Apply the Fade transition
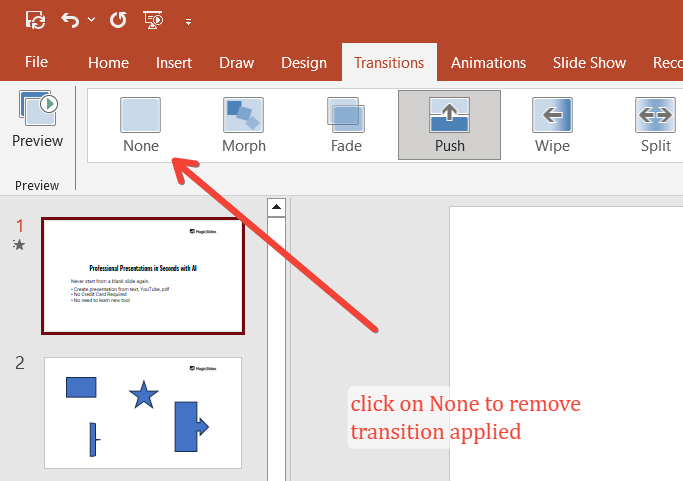Image resolution: width=683 pixels, height=481 pixels. pos(346,125)
